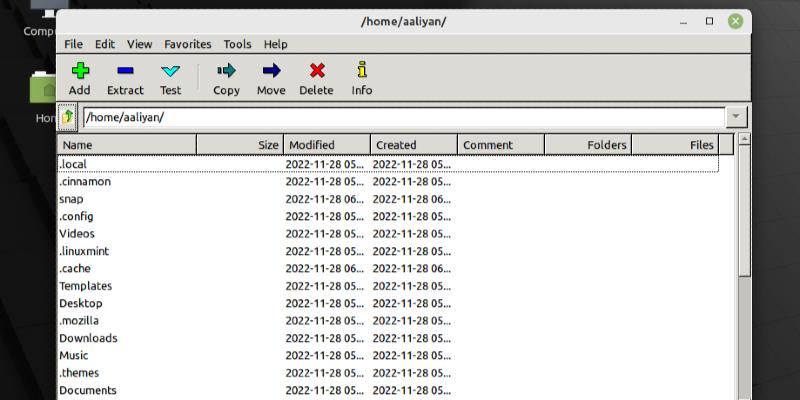Expand the address path history dropdown
800x400 pixels.
point(736,117)
